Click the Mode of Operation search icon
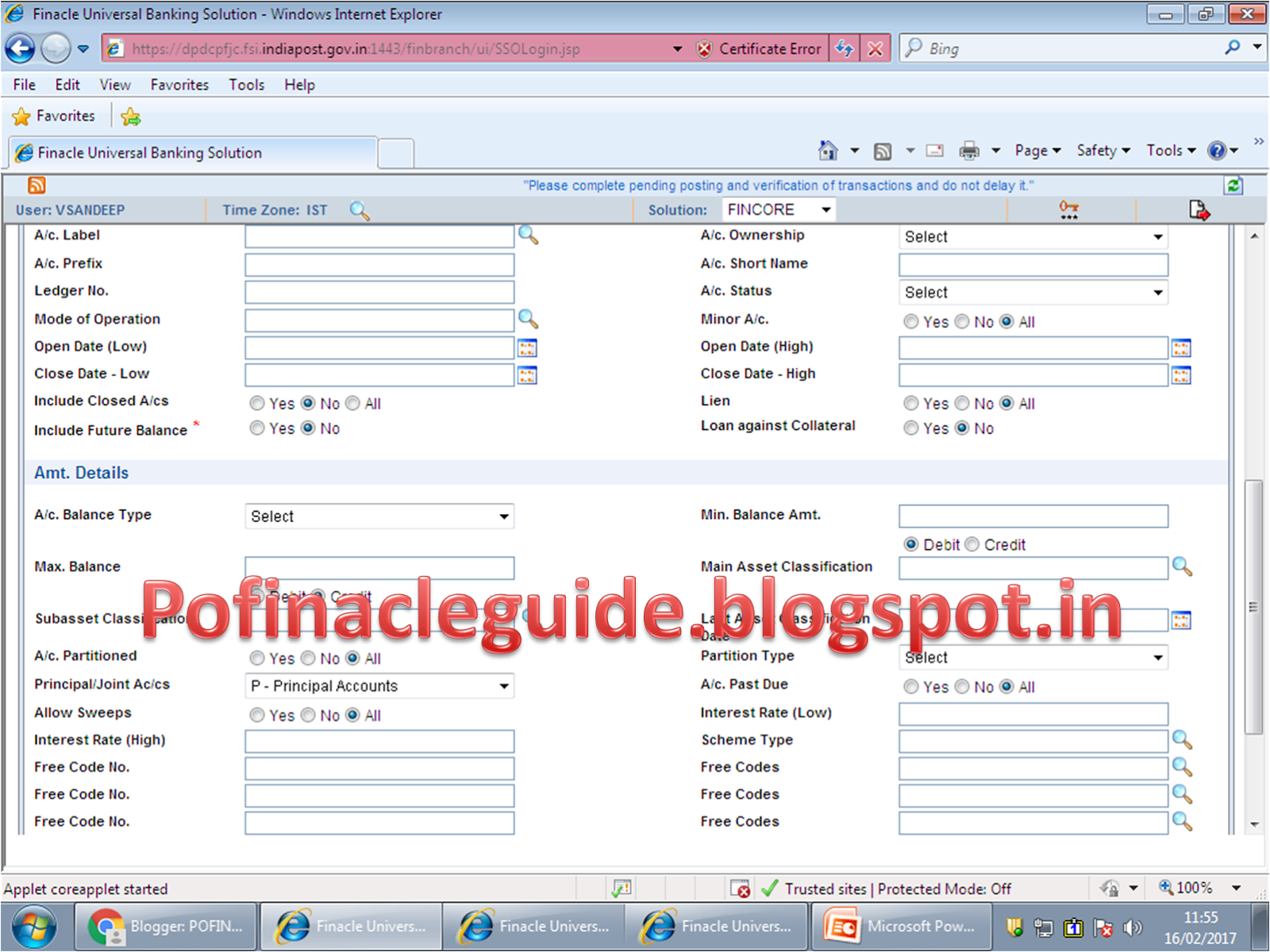This screenshot has width=1270, height=952. (x=527, y=320)
